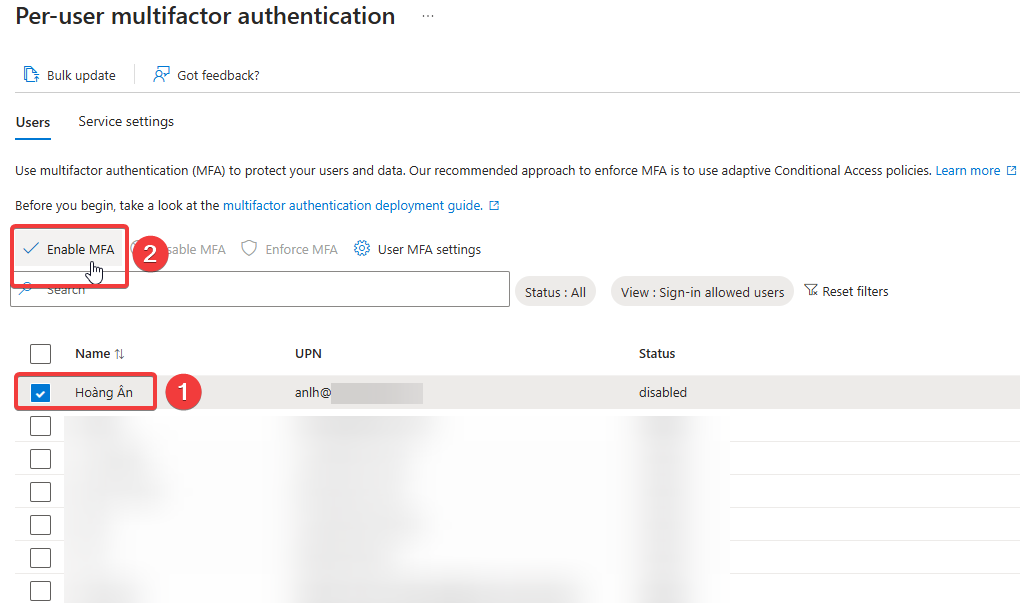Check the row below Hoàng Ân
This screenshot has height=606, width=1020.
pos(40,426)
